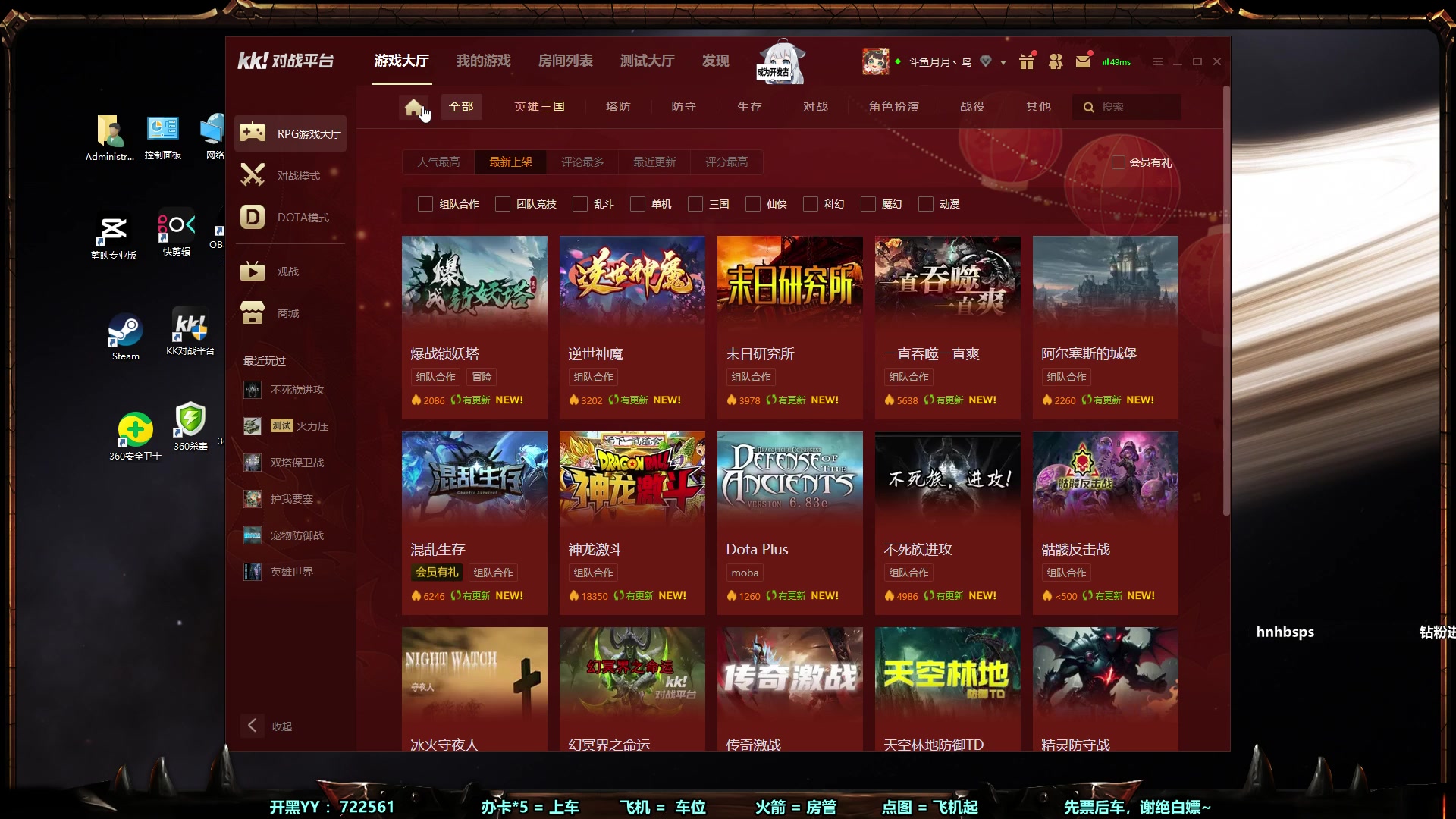
Task: Check the 组队合作 filter checkbox
Action: [425, 204]
